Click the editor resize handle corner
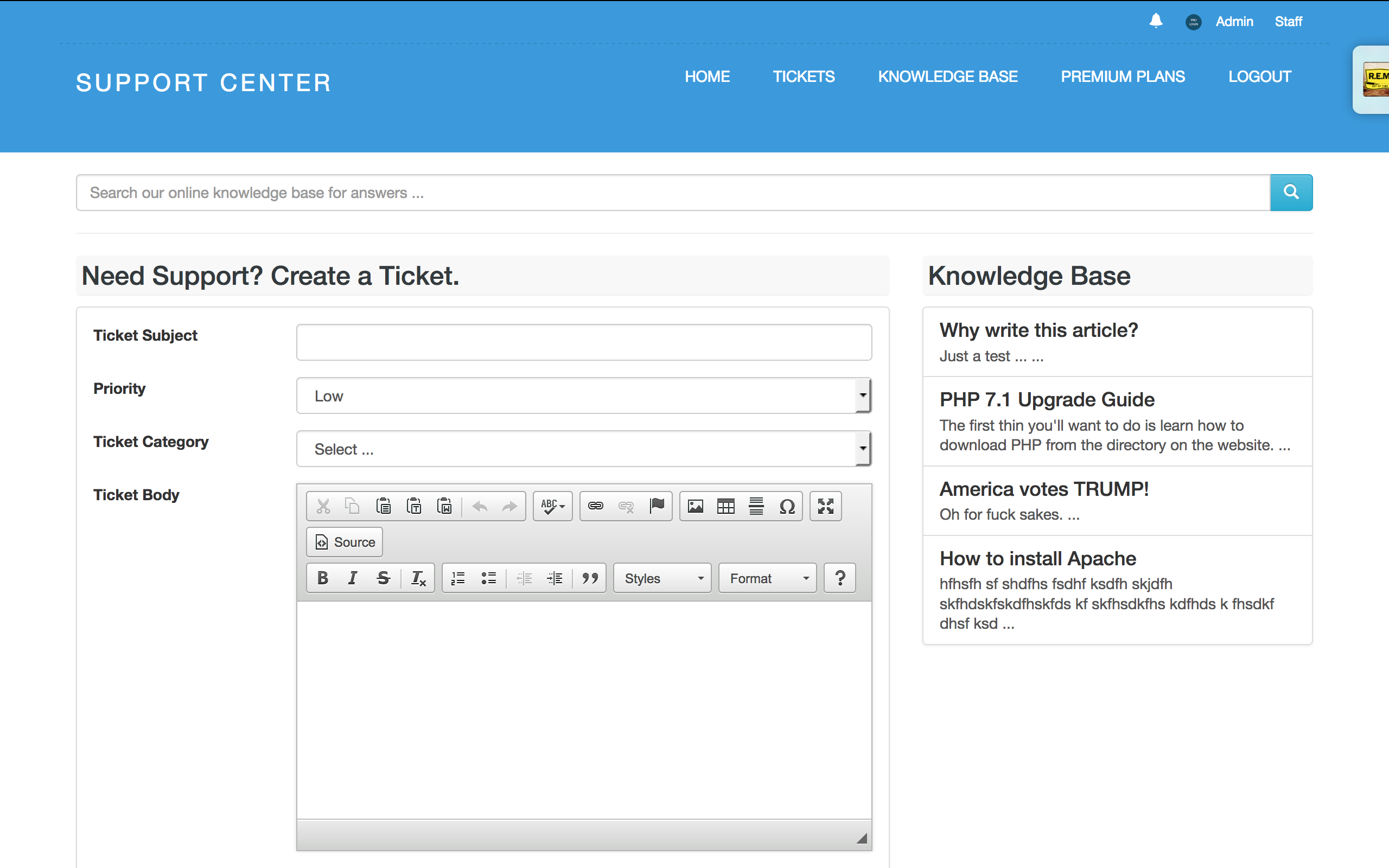 pyautogui.click(x=862, y=839)
